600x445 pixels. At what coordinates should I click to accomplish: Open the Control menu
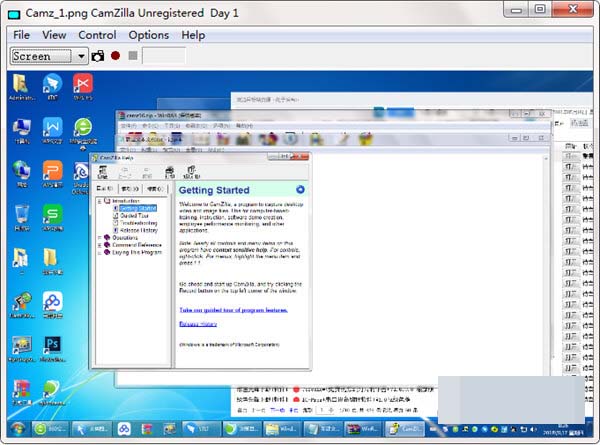coord(97,35)
